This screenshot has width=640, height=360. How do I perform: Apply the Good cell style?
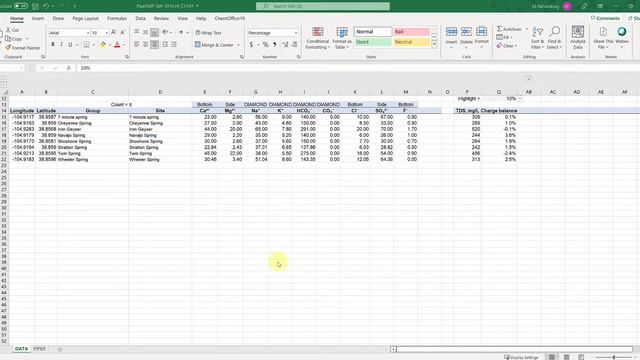373,42
